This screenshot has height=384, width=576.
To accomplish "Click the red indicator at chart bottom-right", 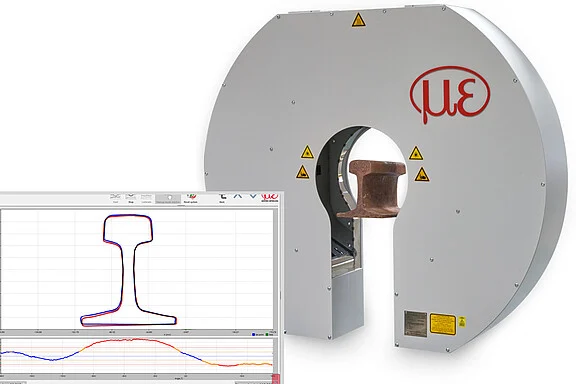I will coord(276,379).
